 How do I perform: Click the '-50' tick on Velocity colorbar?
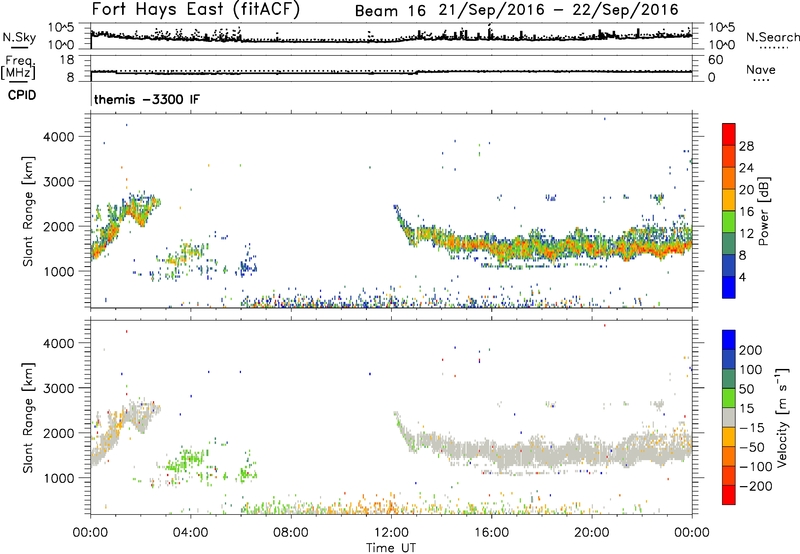point(751,447)
